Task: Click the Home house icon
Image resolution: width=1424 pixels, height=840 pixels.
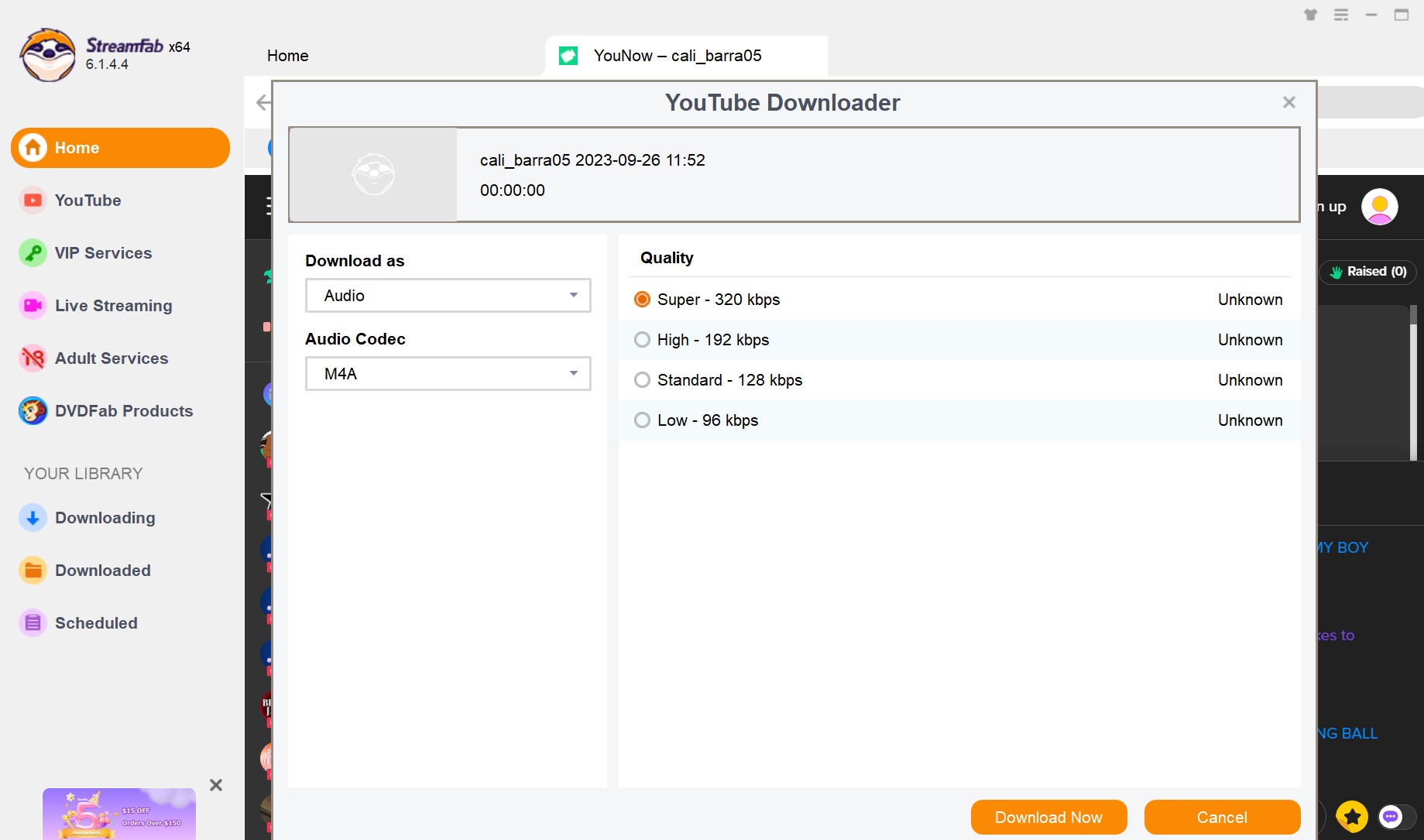Action: [x=33, y=148]
